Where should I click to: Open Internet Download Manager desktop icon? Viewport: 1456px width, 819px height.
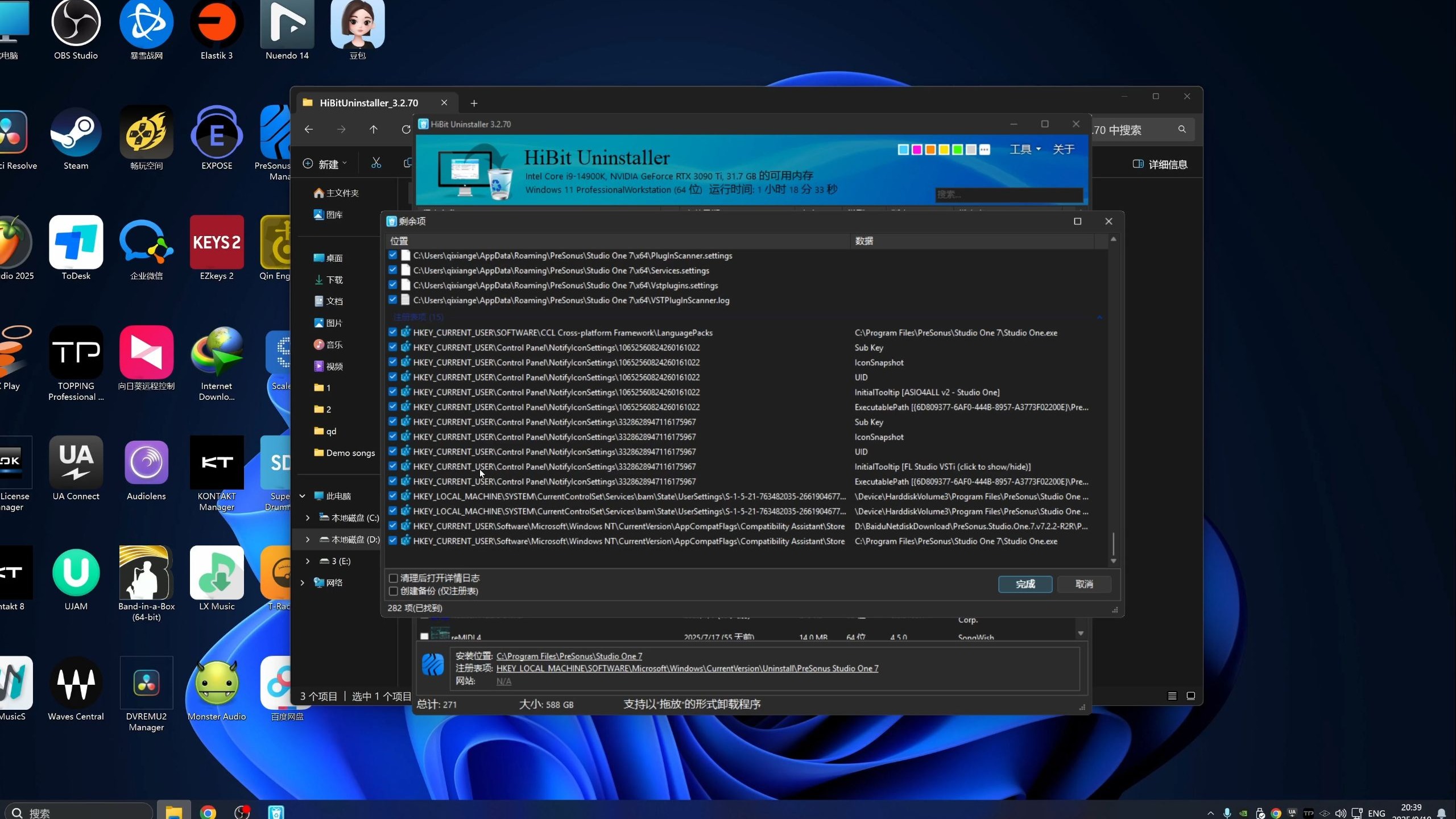pos(217,364)
